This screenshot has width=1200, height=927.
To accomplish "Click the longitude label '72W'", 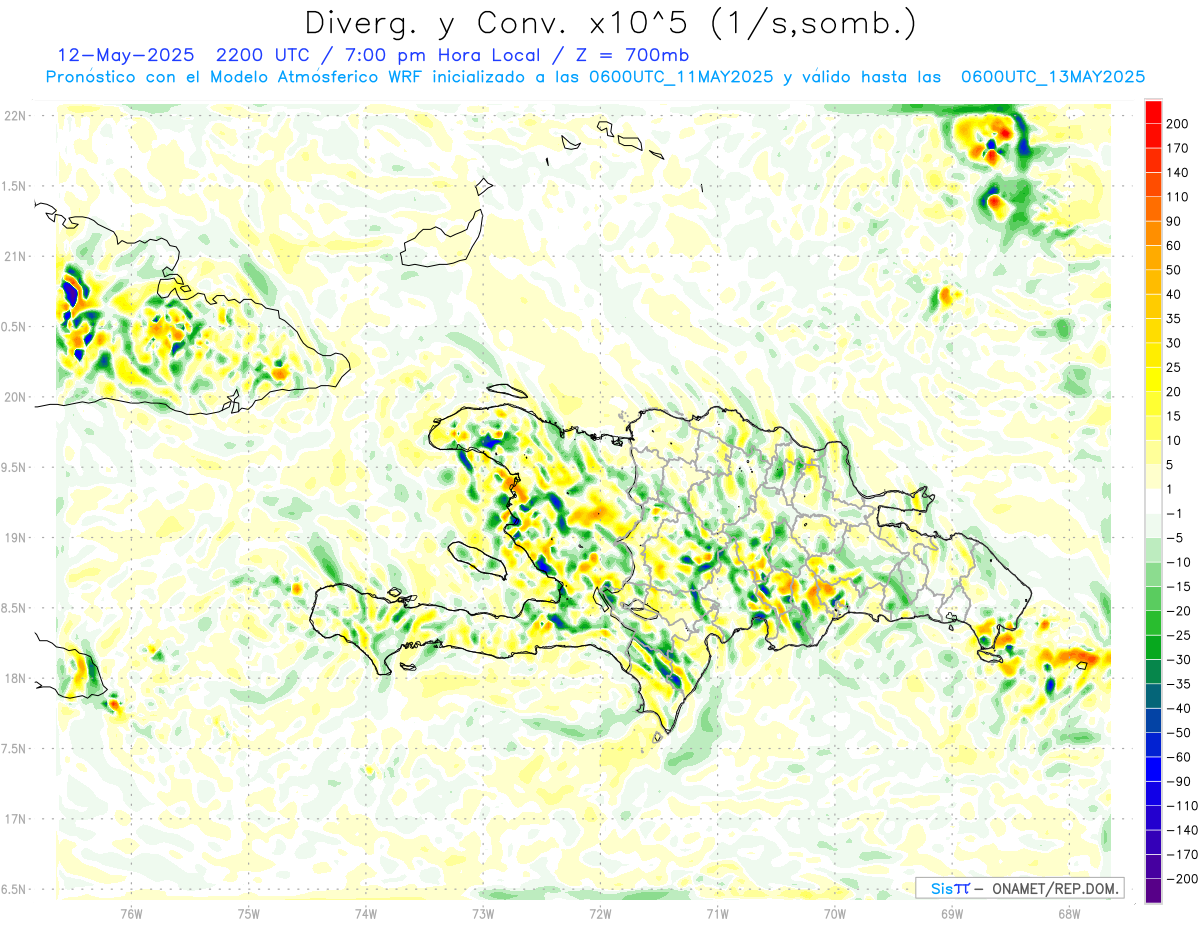I will (600, 914).
